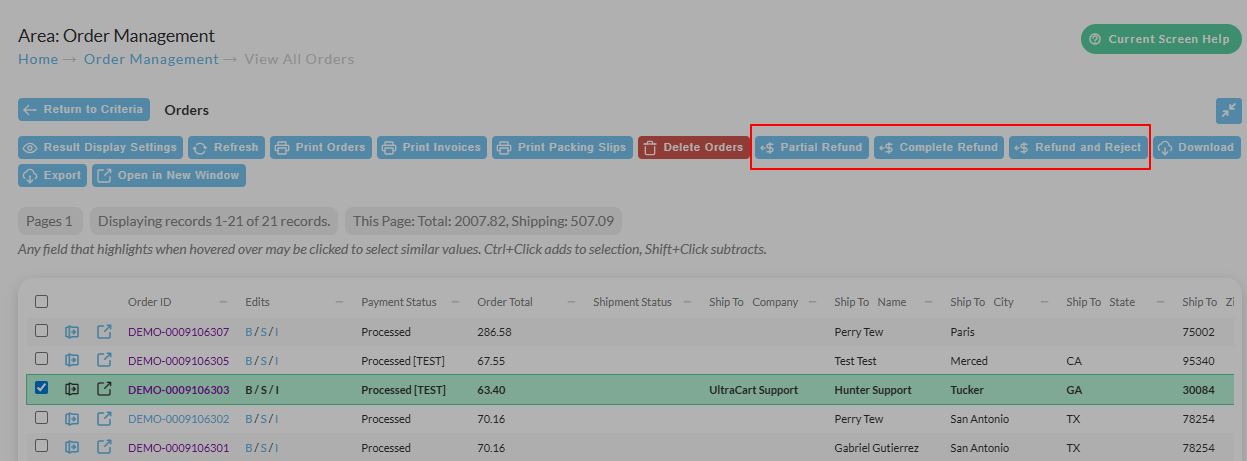Click the new-window icon for order DEMO-0009106303
This screenshot has height=461, width=1247.
coord(104,389)
